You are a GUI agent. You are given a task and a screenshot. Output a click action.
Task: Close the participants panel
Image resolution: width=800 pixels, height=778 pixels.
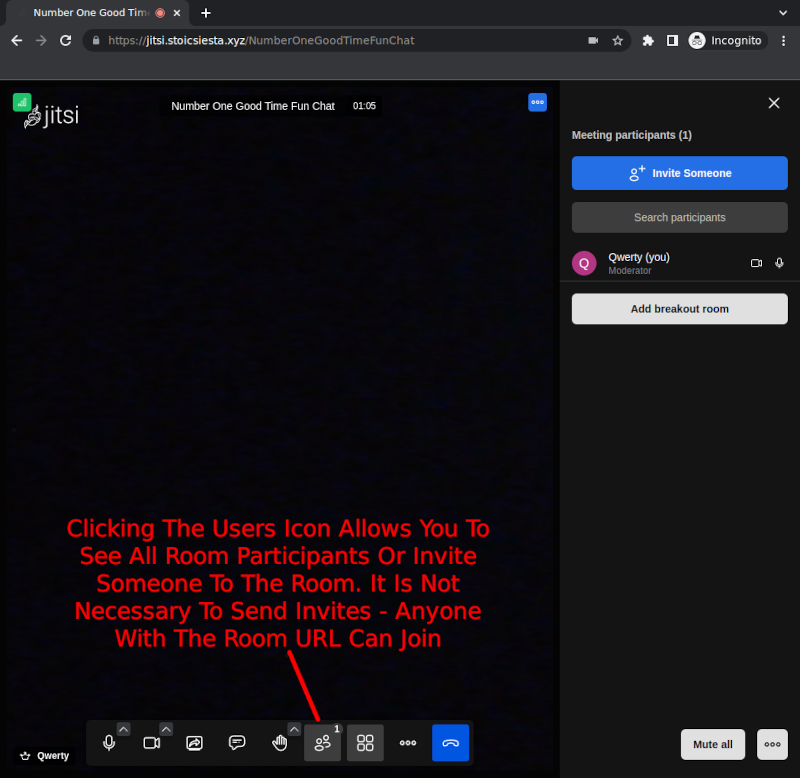click(773, 103)
